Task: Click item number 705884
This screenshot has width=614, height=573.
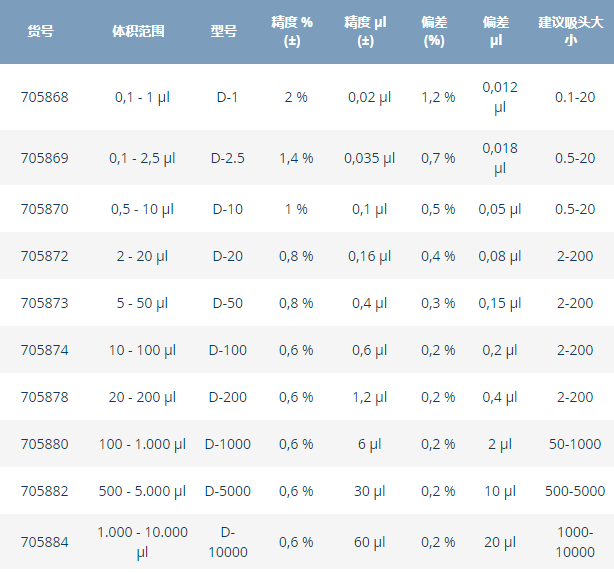Action: point(45,542)
